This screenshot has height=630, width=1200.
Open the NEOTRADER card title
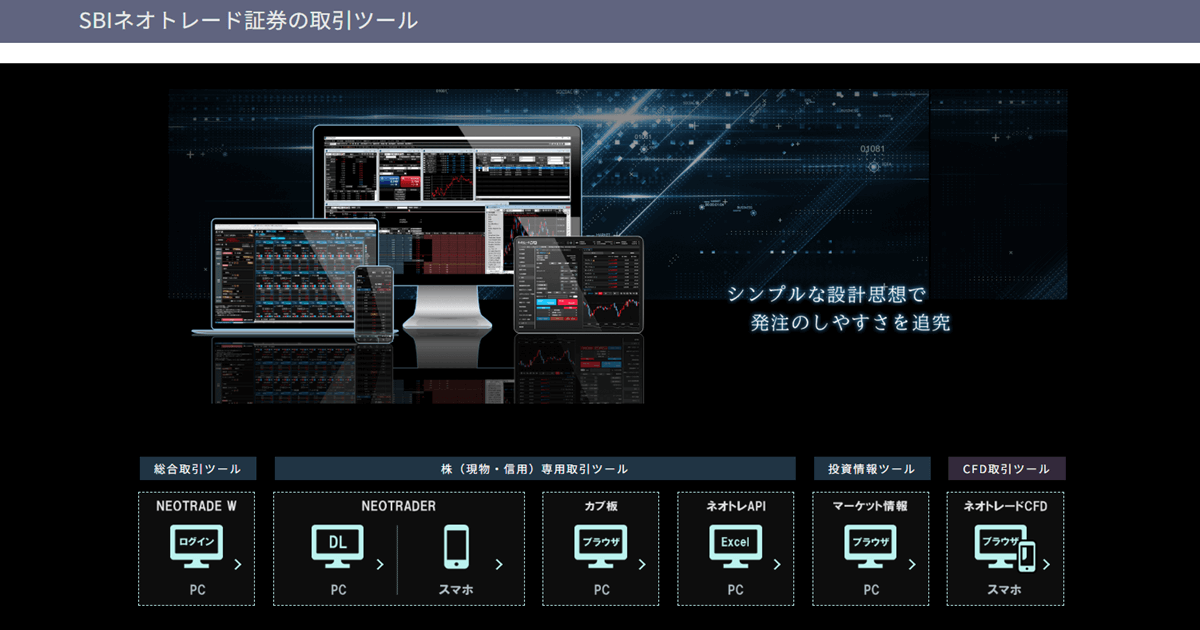click(x=399, y=506)
